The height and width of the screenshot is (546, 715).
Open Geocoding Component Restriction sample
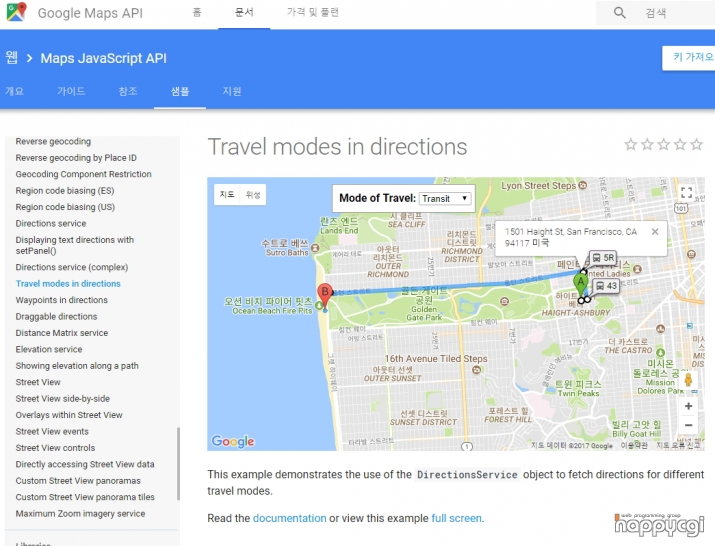(83, 174)
